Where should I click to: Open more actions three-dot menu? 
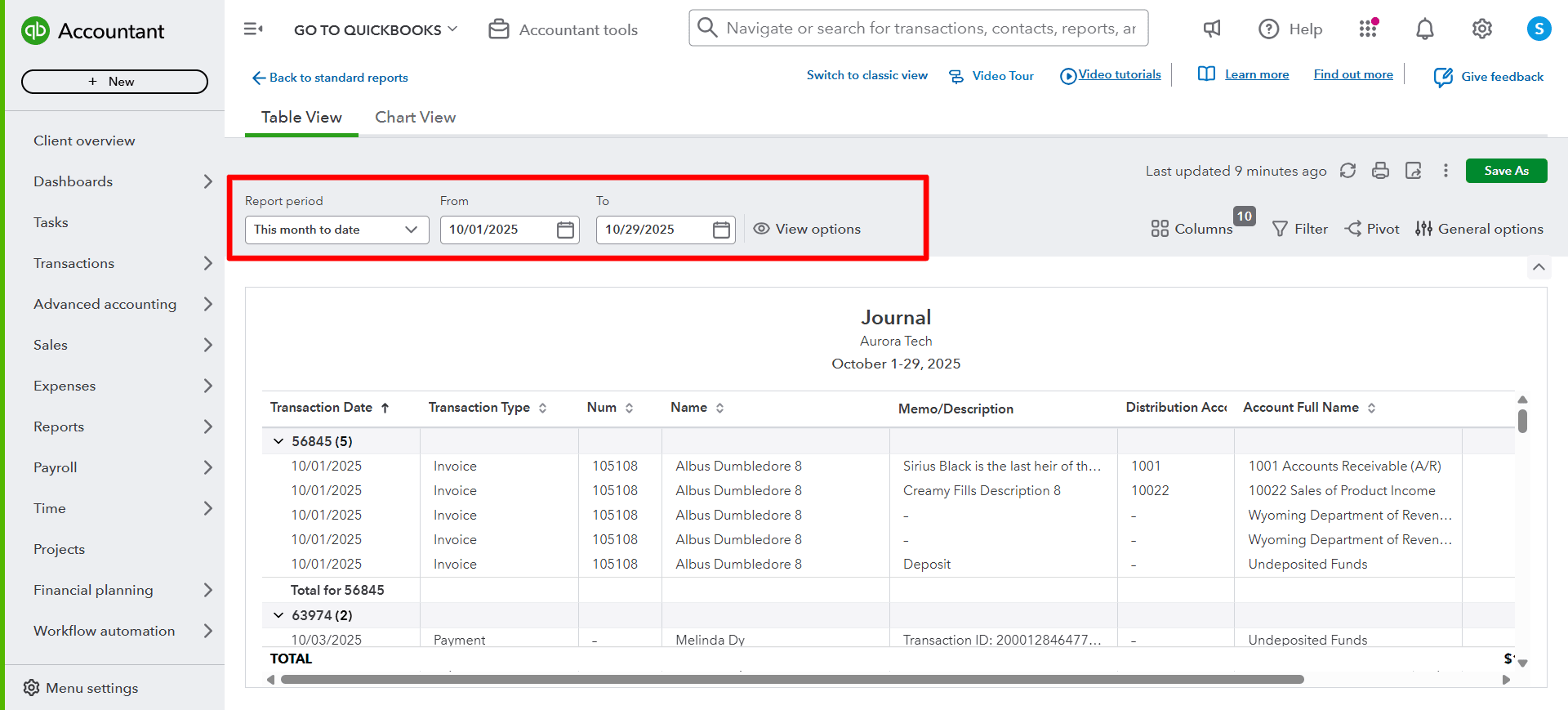click(x=1445, y=171)
